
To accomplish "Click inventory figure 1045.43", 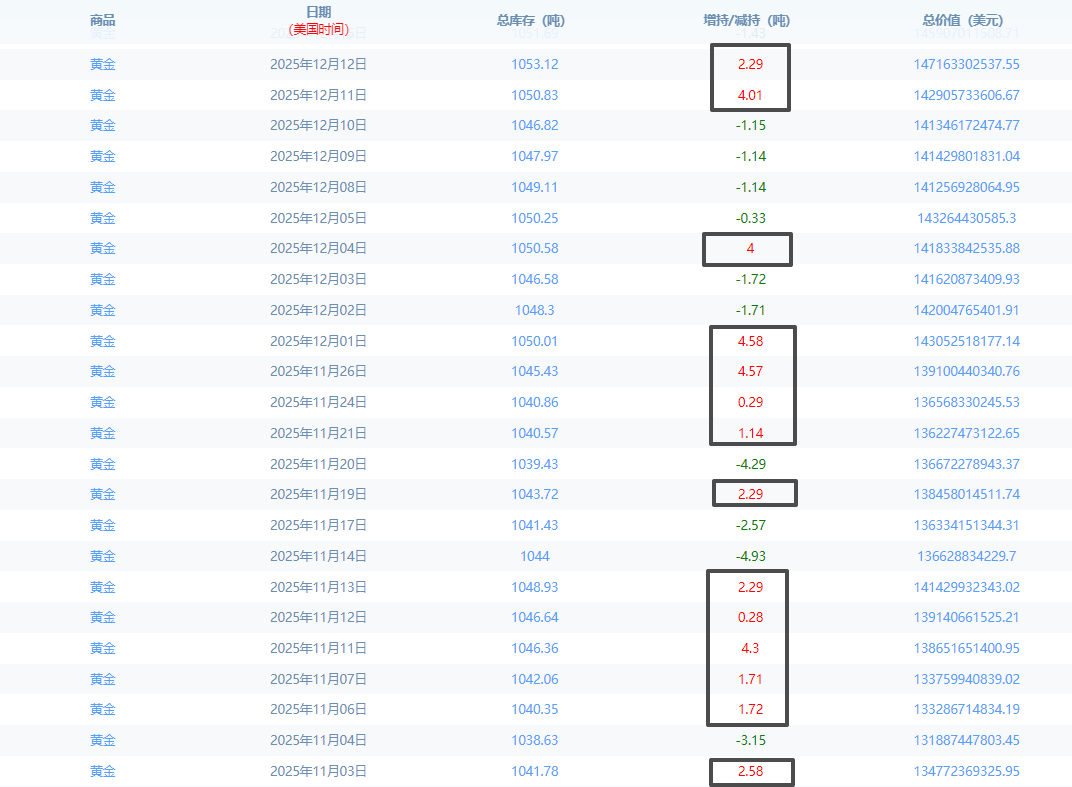I will coord(534,372).
